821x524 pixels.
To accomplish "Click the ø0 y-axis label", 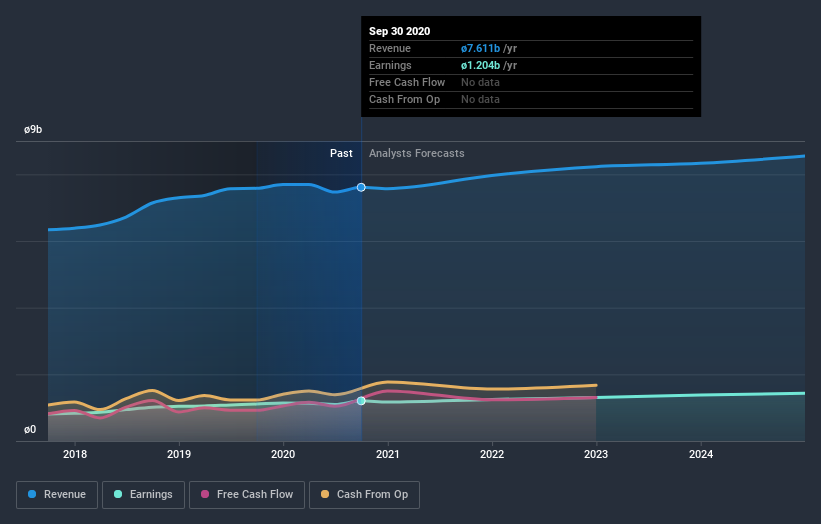I will click(30, 430).
